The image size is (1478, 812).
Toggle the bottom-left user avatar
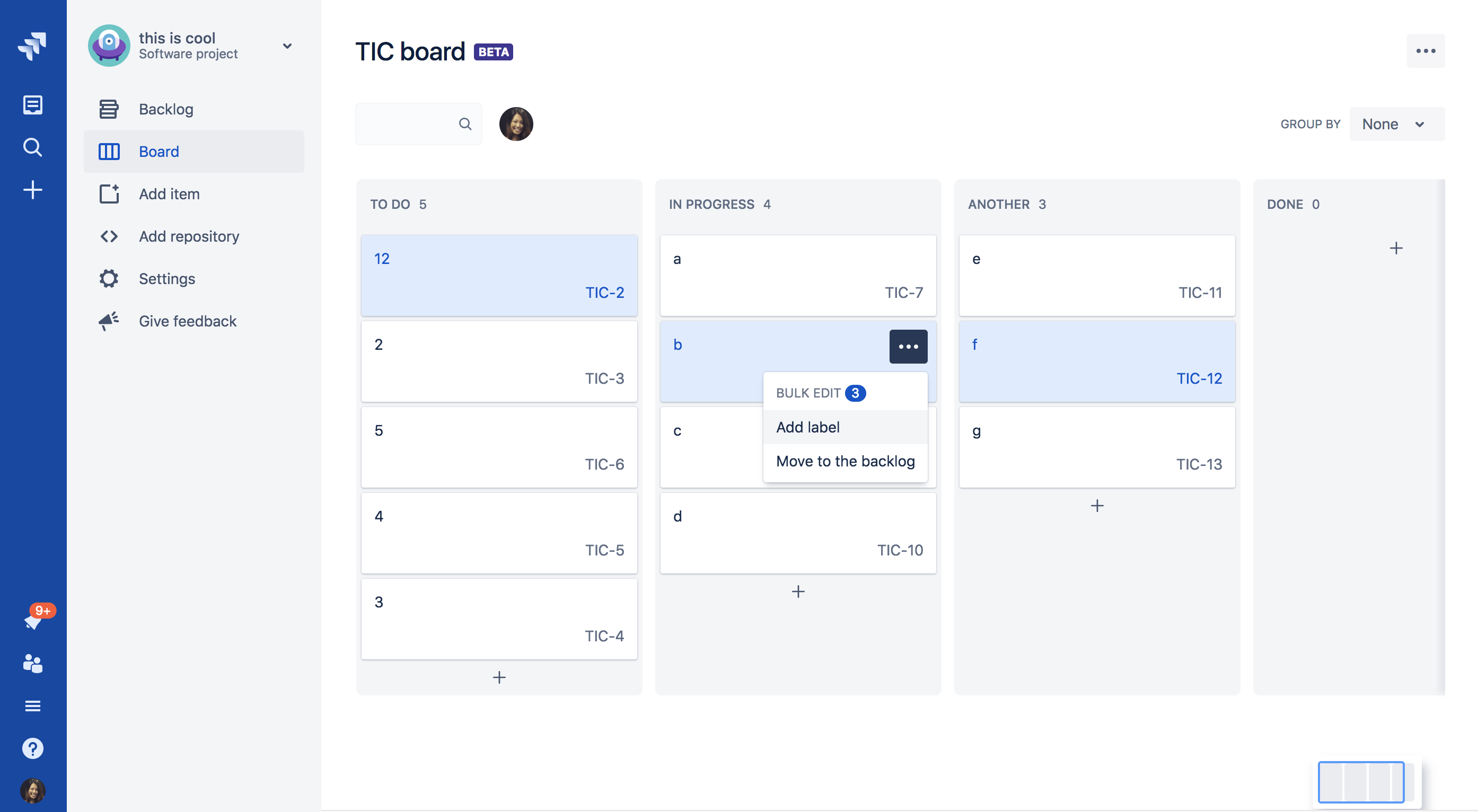coord(33,791)
